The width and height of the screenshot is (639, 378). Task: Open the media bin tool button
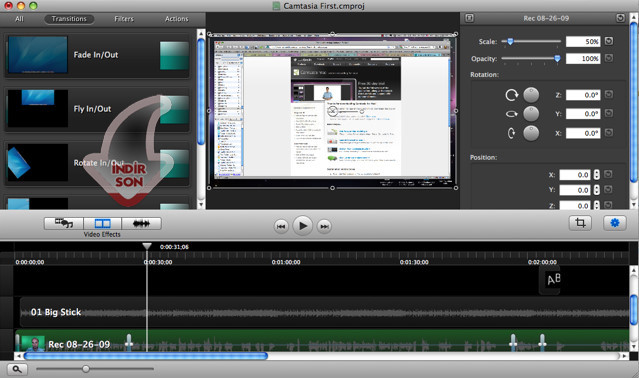coord(64,223)
